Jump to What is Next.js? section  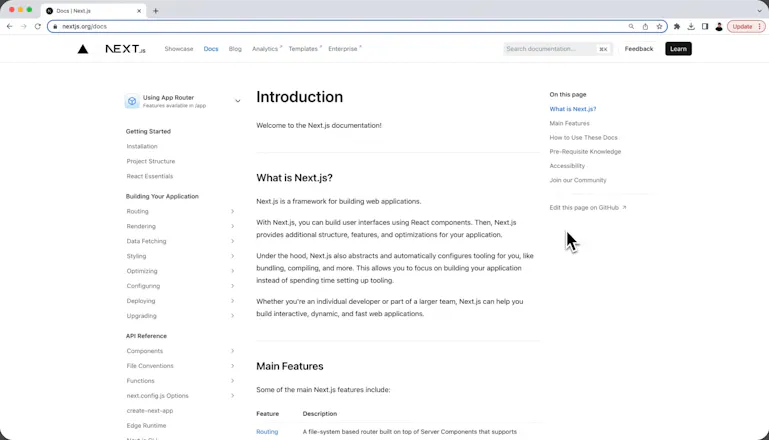point(573,109)
